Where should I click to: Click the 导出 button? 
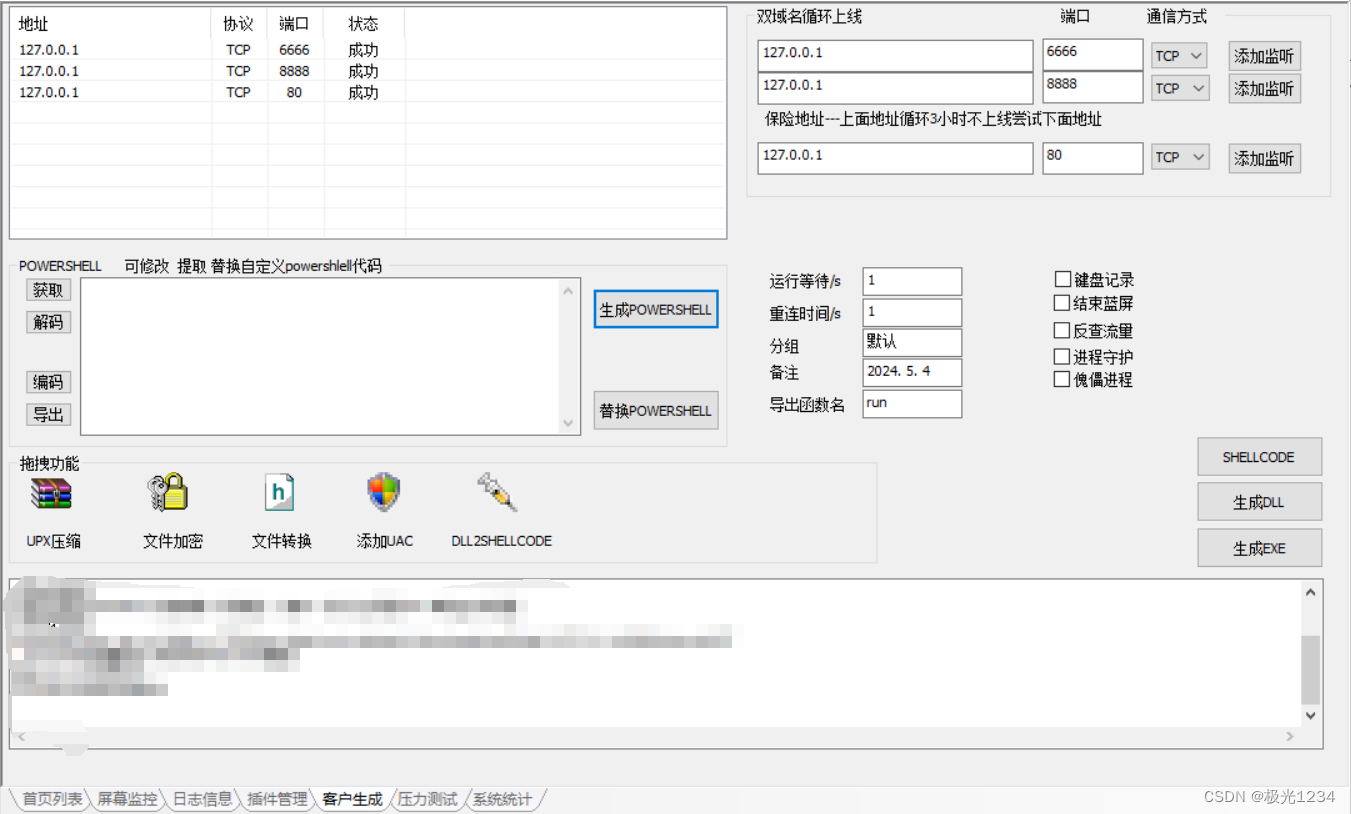pyautogui.click(x=48, y=414)
